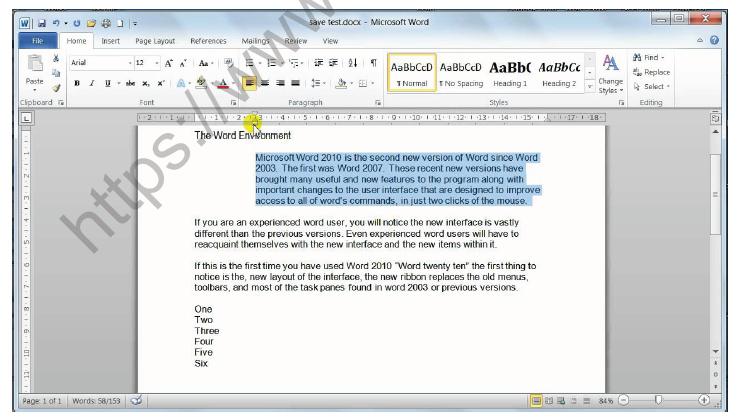Apply Superscript formatting
737x418 pixels.
coord(161,83)
